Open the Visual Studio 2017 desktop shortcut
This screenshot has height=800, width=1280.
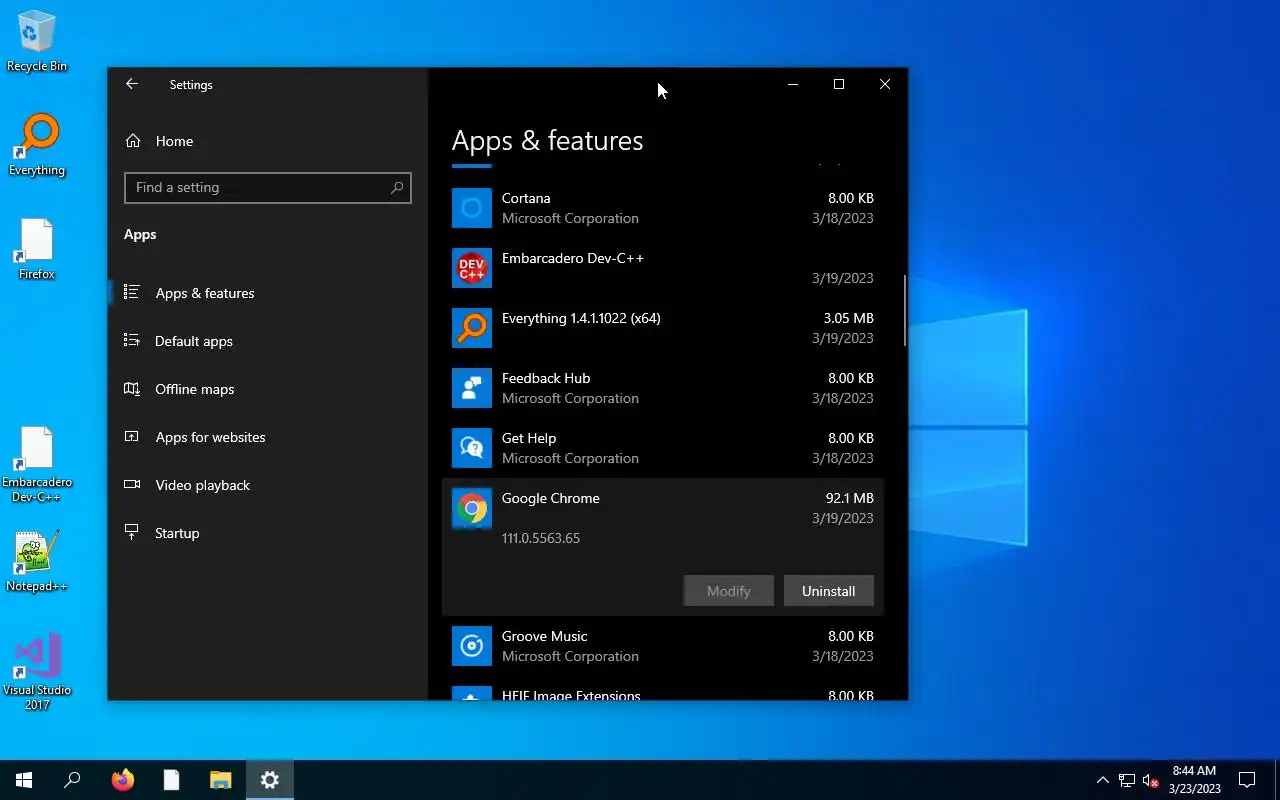(37, 672)
